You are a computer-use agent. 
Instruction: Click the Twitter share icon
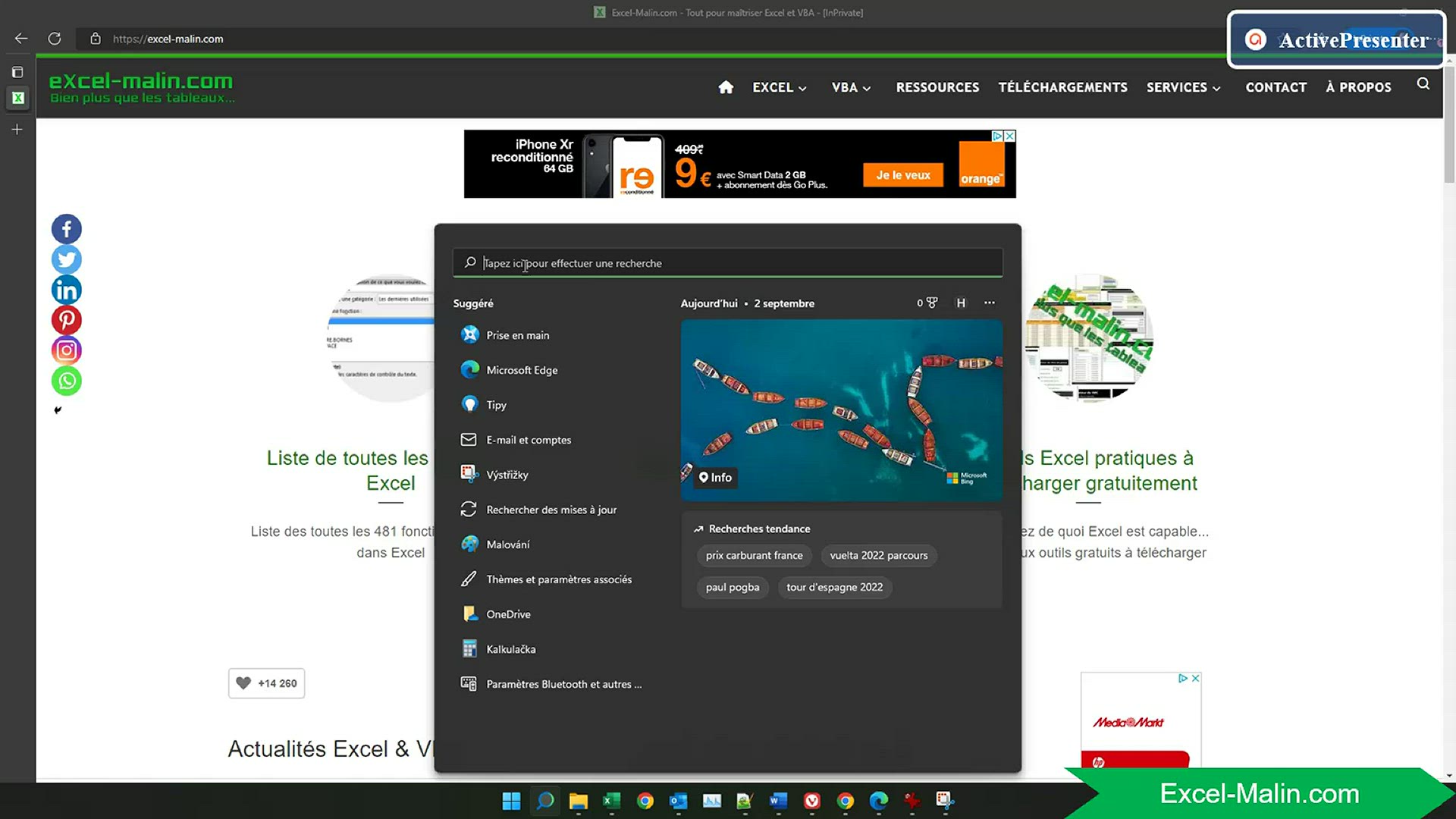pyautogui.click(x=67, y=259)
